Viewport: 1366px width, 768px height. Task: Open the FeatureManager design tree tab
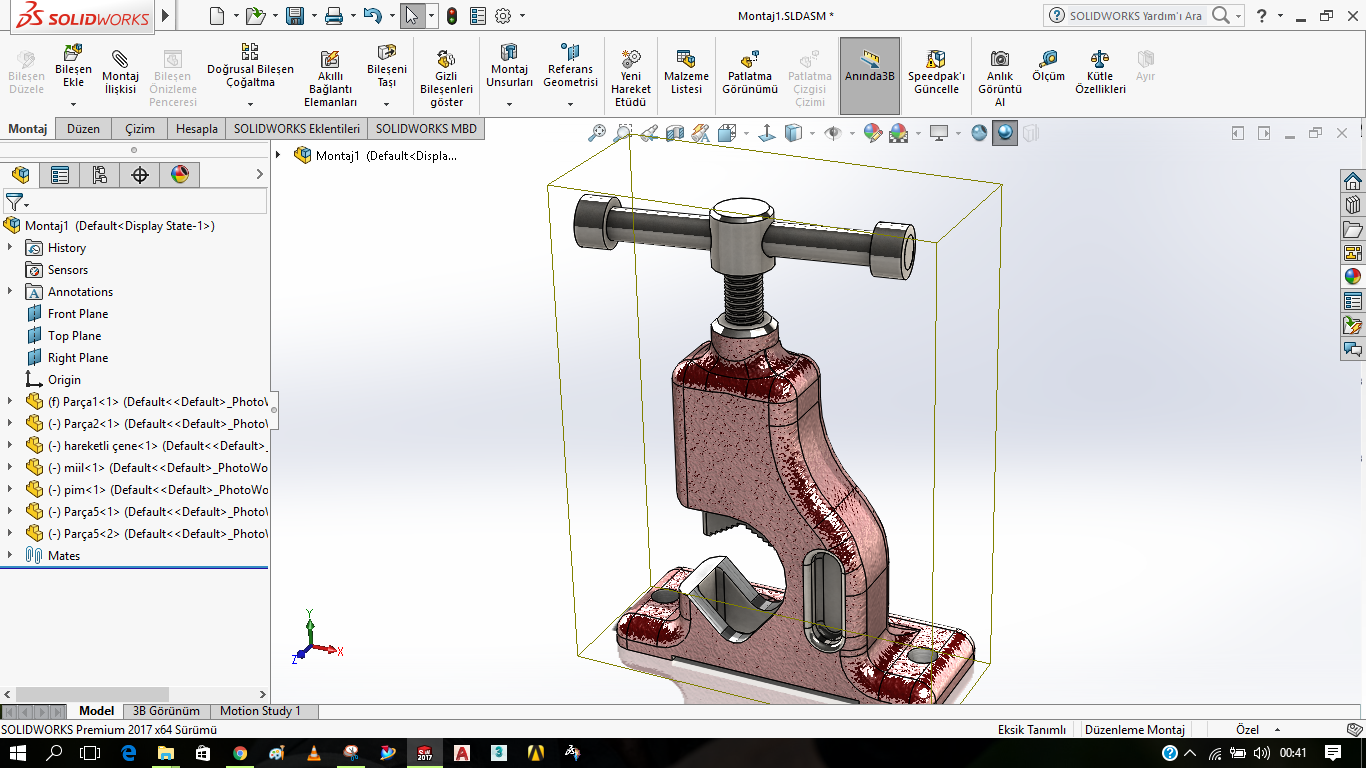(x=20, y=175)
